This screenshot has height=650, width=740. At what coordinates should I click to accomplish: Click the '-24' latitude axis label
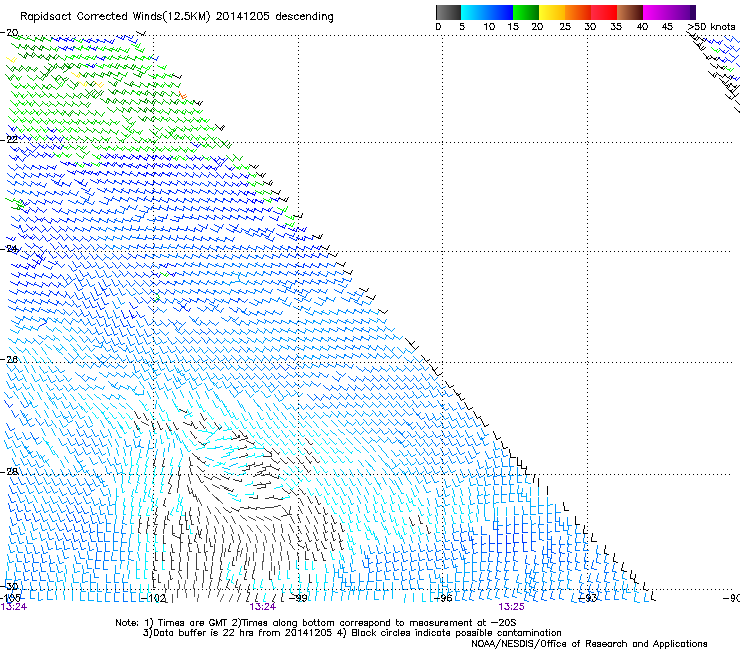click(9, 249)
